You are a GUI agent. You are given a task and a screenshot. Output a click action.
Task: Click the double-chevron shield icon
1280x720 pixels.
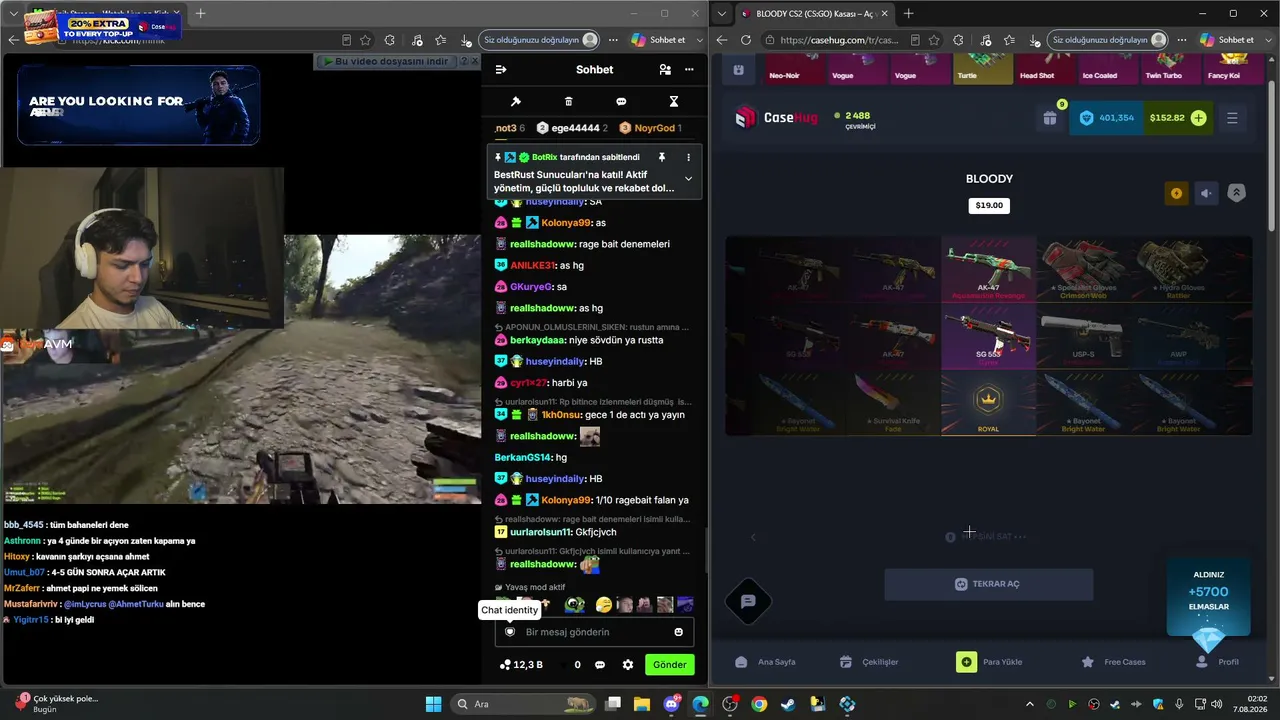click(x=1237, y=194)
